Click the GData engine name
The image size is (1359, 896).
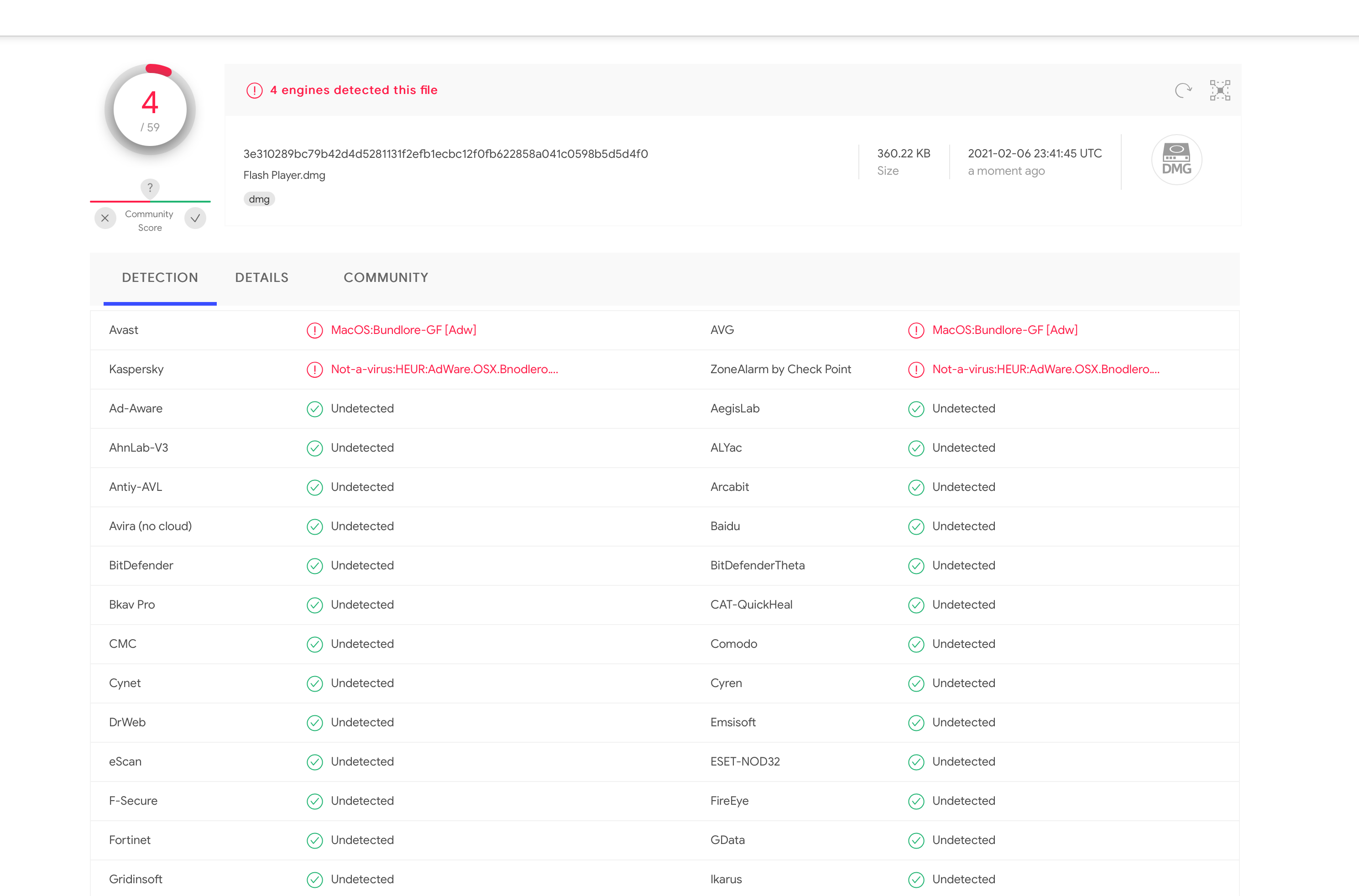point(727,840)
